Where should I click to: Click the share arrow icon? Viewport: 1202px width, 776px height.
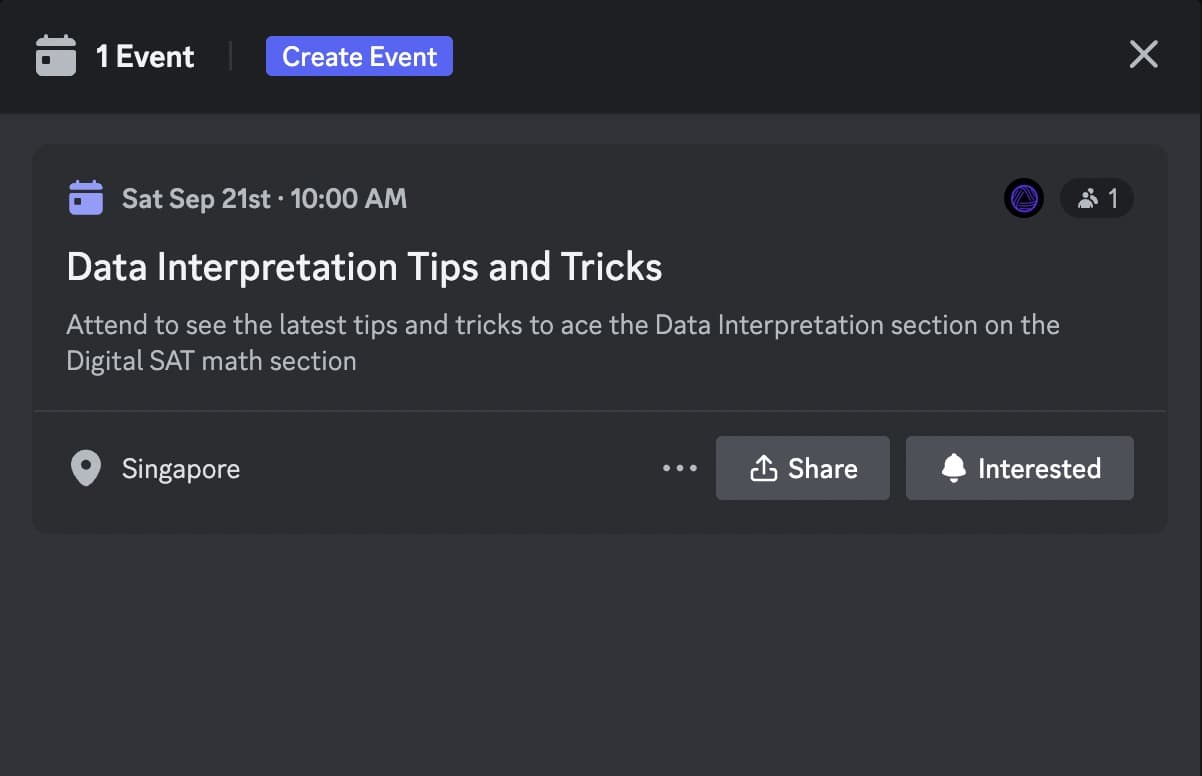pyautogui.click(x=763, y=468)
